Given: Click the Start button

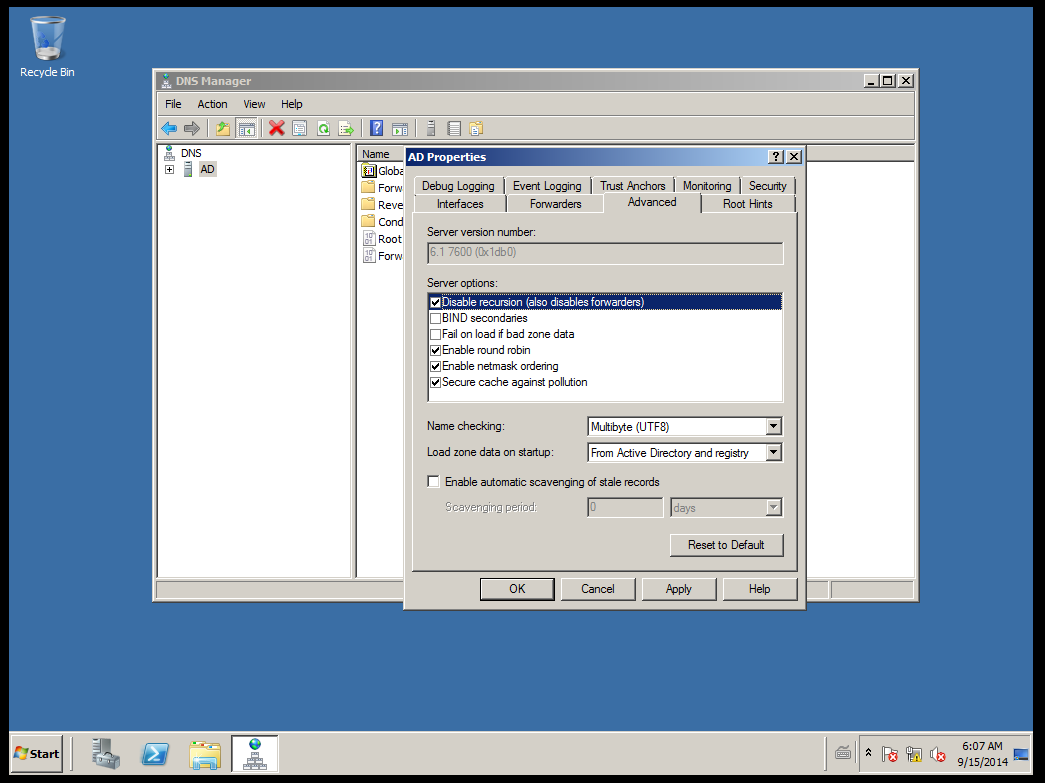Looking at the screenshot, I should (x=37, y=754).
